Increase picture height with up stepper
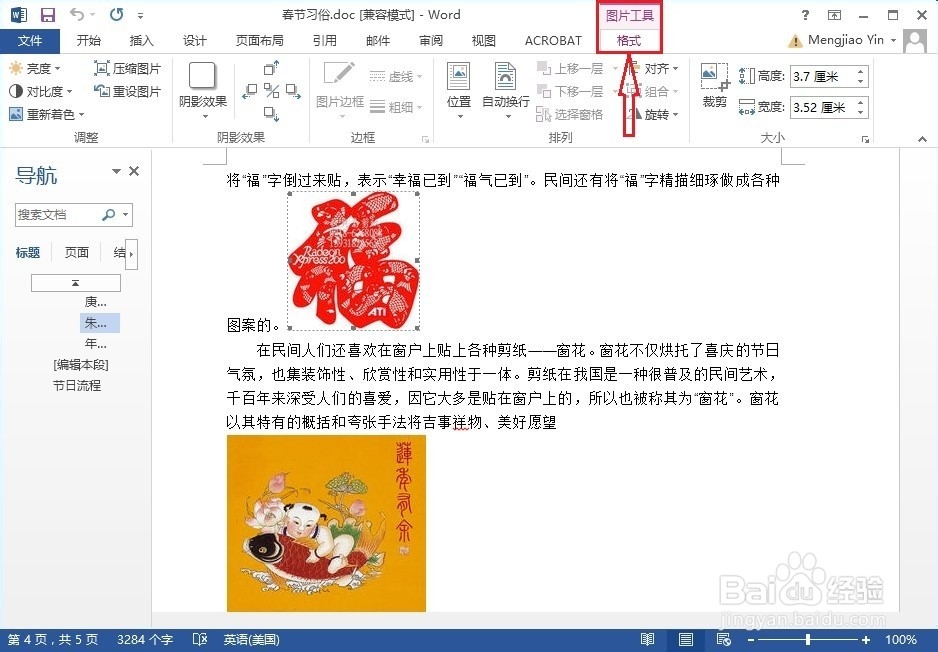Image resolution: width=938 pixels, height=652 pixels. [x=861, y=72]
